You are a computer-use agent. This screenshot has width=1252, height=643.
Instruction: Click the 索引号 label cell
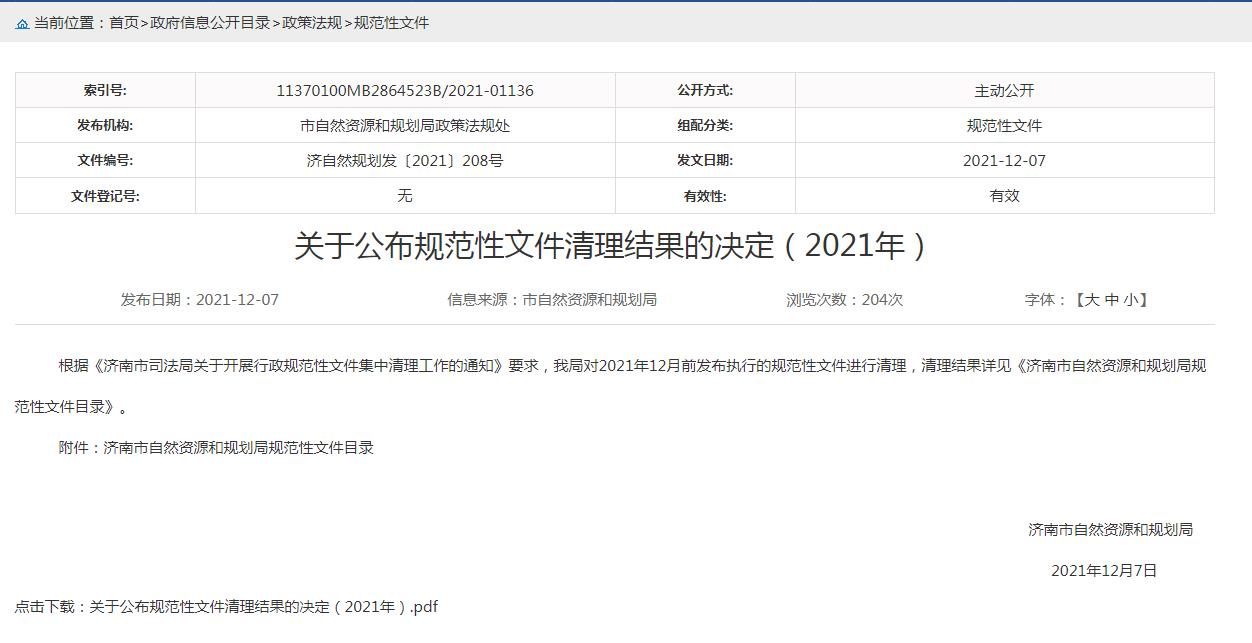pyautogui.click(x=105, y=90)
